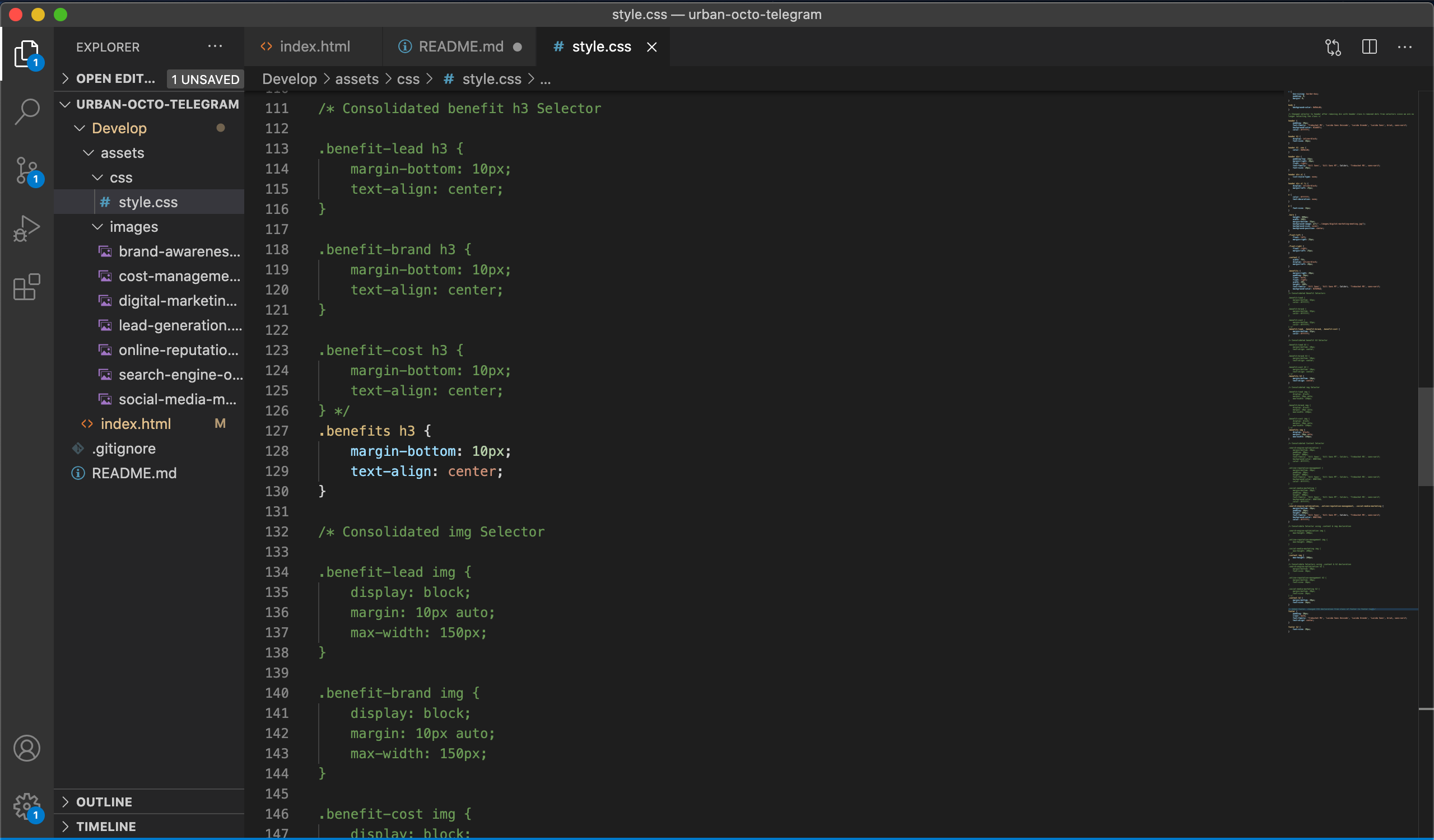
Task: Click .benefits h3 selector on line 127
Action: [x=366, y=431]
